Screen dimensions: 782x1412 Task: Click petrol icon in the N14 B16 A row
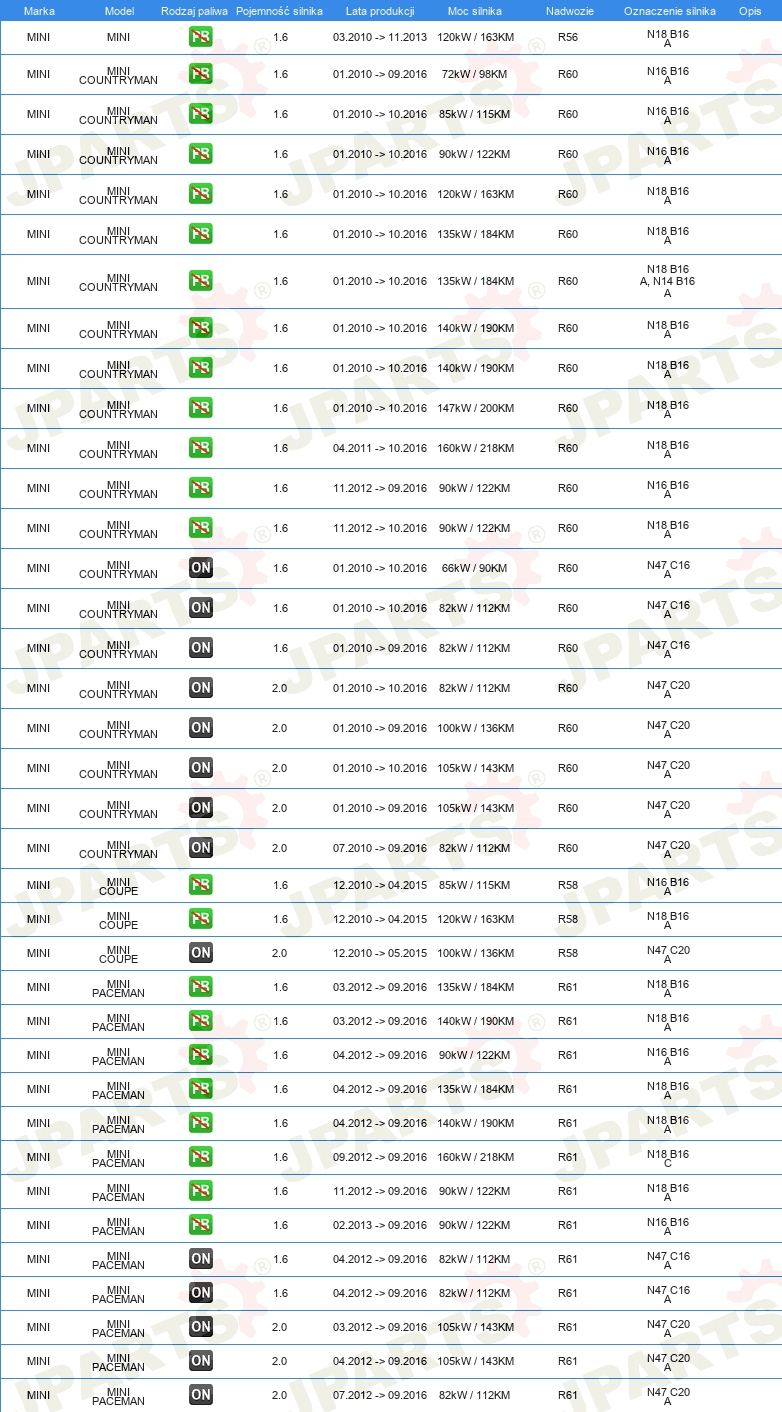click(201, 281)
